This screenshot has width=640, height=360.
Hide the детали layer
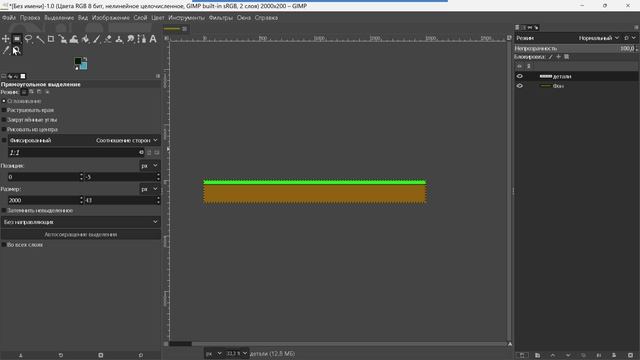point(520,76)
